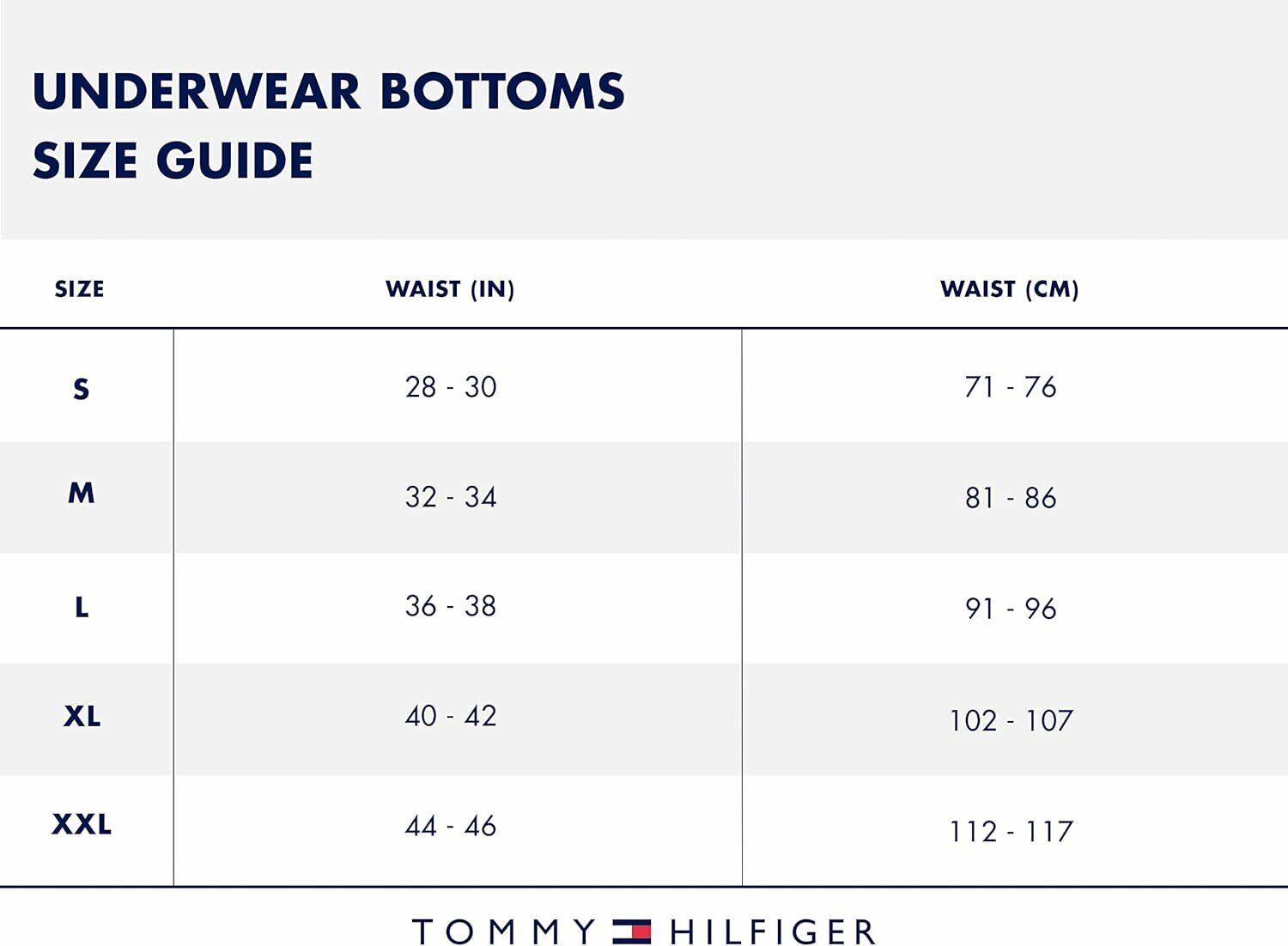Click the Tommy Hilfiger flag logo
The image size is (1288, 946).
pos(631,931)
